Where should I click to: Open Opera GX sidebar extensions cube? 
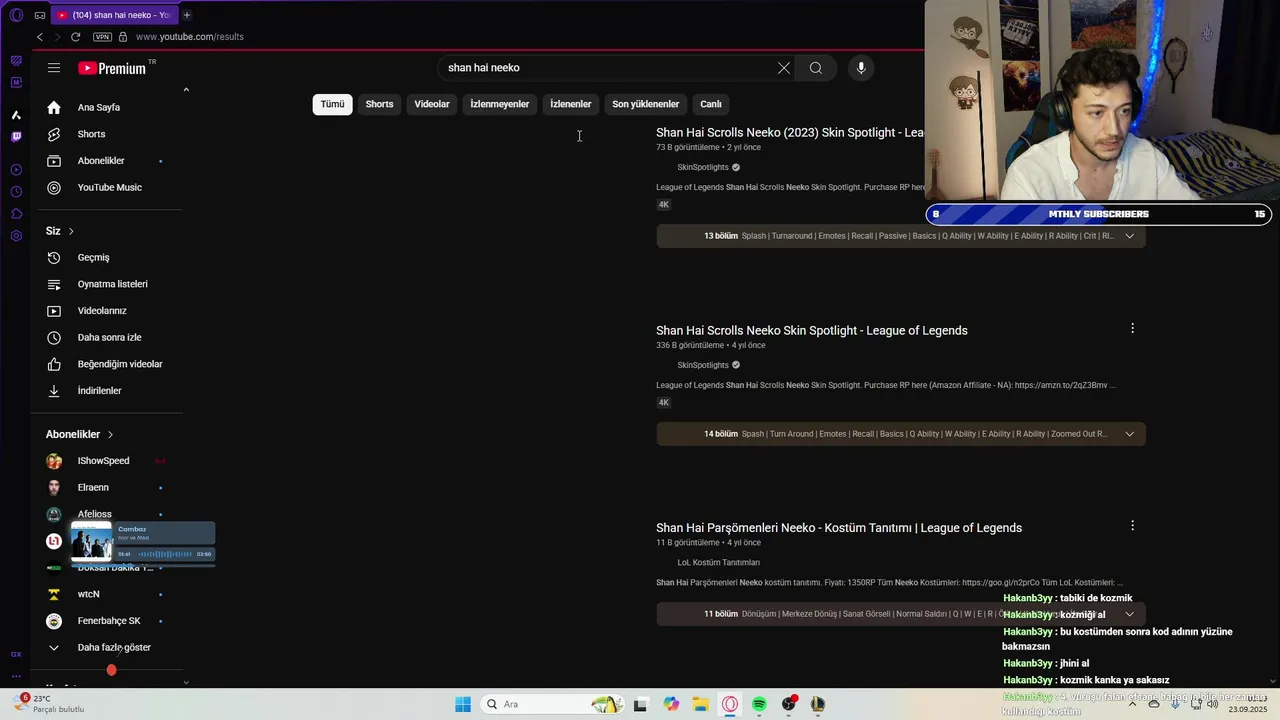16,214
